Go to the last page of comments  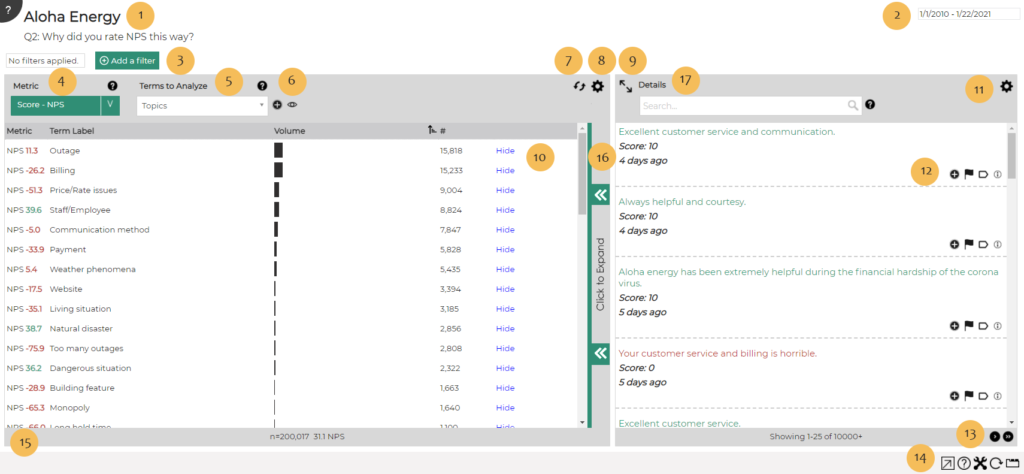1007,436
